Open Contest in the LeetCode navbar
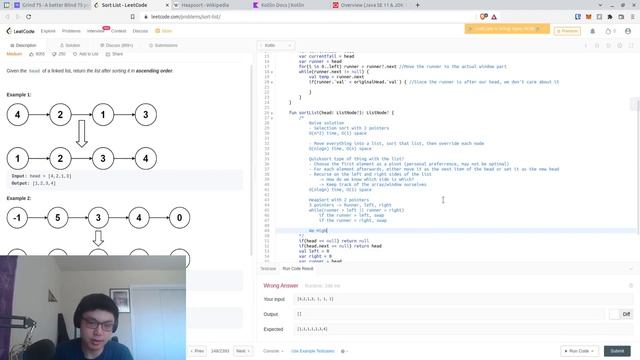The width and height of the screenshot is (640, 360). coord(118,31)
